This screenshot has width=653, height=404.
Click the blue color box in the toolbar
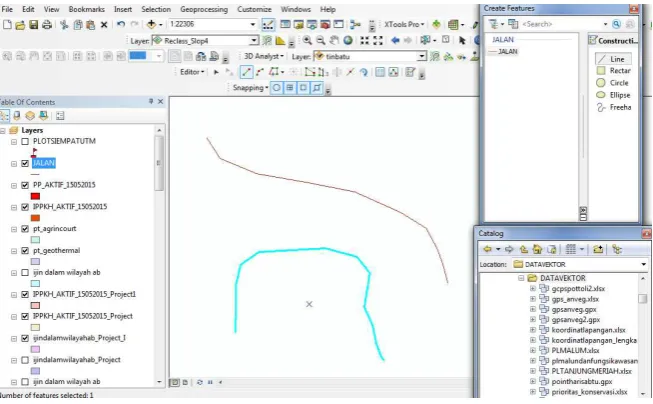(x=137, y=56)
